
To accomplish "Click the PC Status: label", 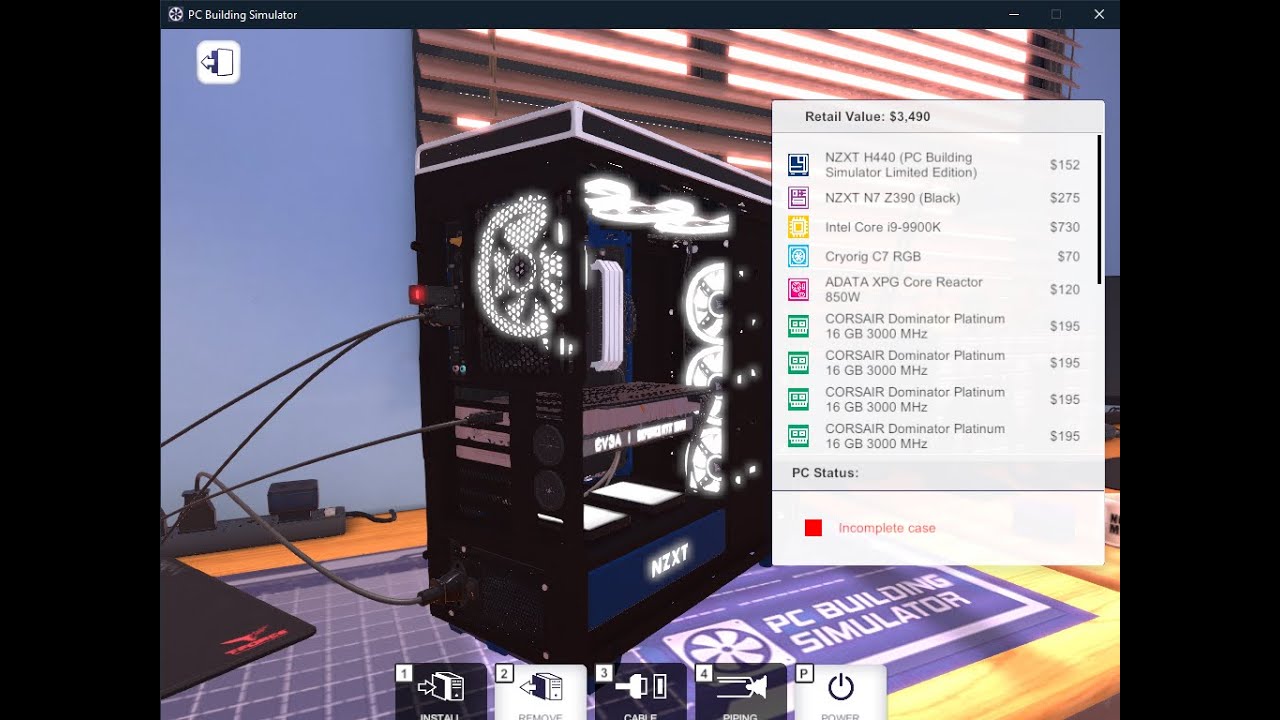I will [x=825, y=473].
